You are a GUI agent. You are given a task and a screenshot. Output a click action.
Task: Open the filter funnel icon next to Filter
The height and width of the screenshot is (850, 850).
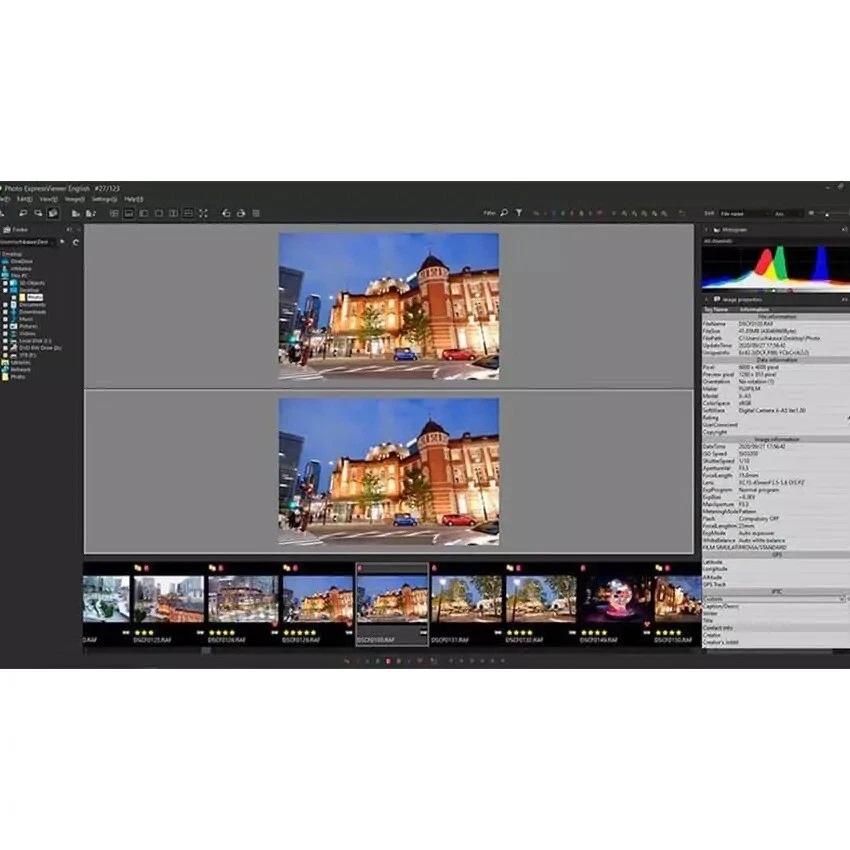click(x=519, y=212)
